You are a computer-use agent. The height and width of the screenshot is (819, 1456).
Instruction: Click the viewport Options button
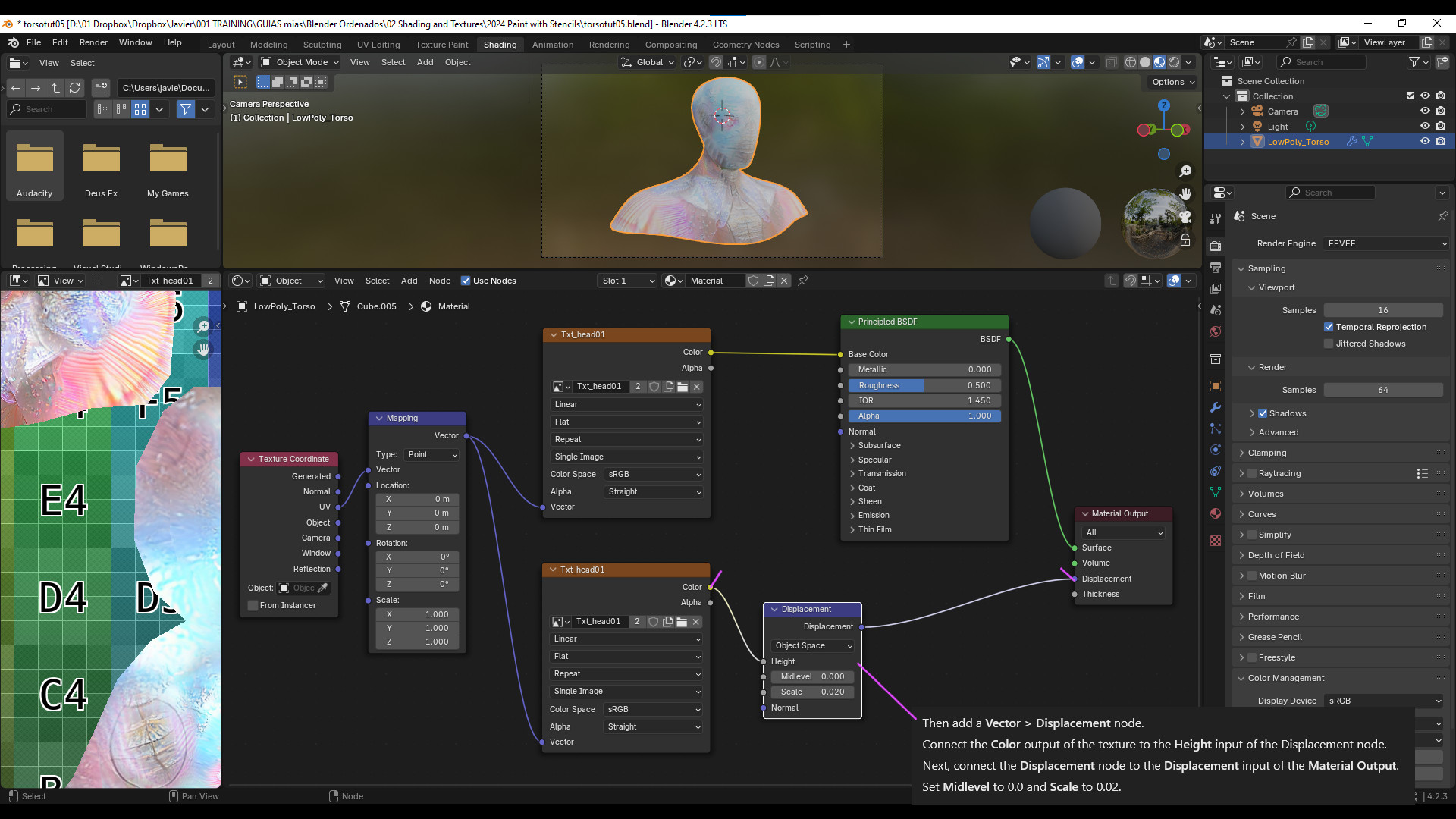pyautogui.click(x=1173, y=82)
